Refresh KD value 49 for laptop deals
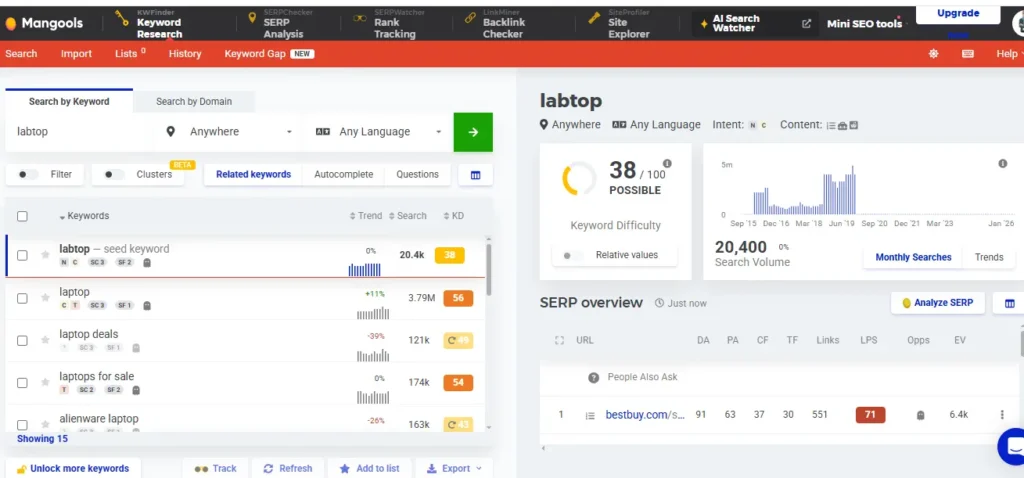 click(458, 340)
